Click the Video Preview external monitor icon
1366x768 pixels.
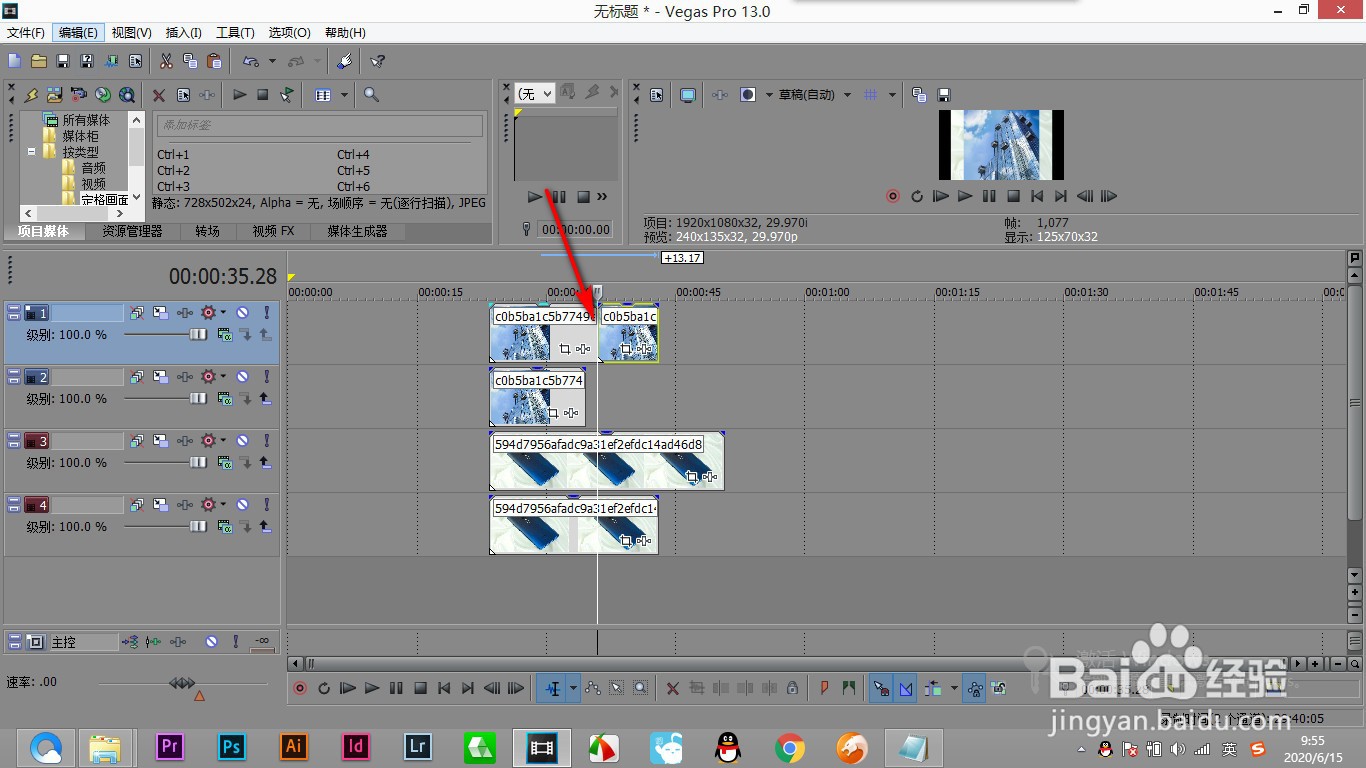(x=688, y=95)
